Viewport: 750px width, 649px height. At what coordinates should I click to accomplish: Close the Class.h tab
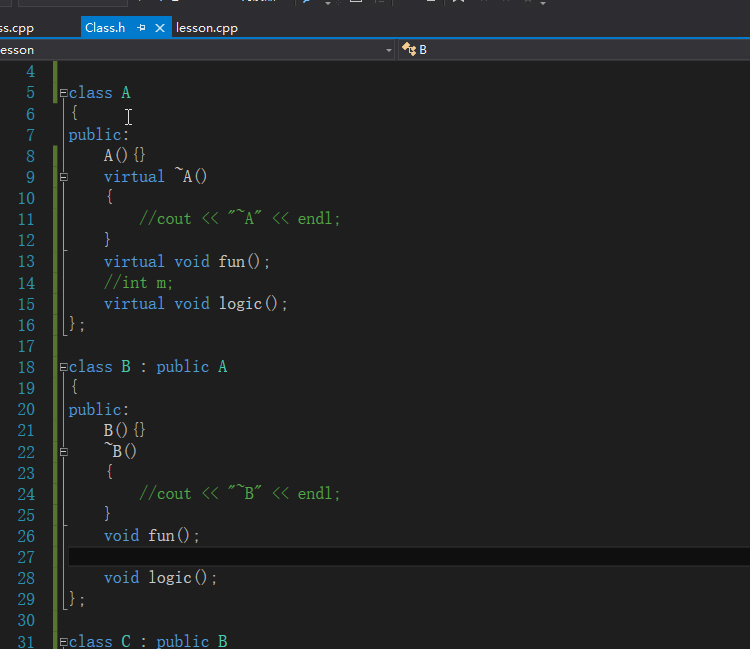click(160, 28)
